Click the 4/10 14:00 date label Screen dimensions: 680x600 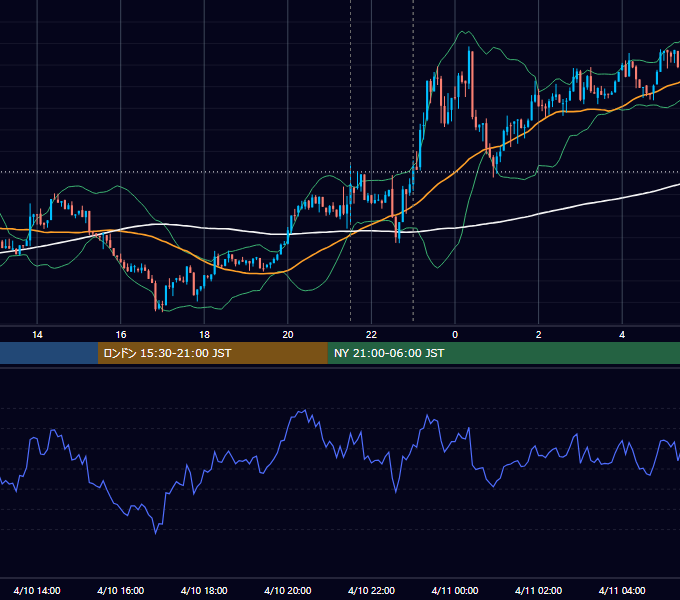coord(37,590)
